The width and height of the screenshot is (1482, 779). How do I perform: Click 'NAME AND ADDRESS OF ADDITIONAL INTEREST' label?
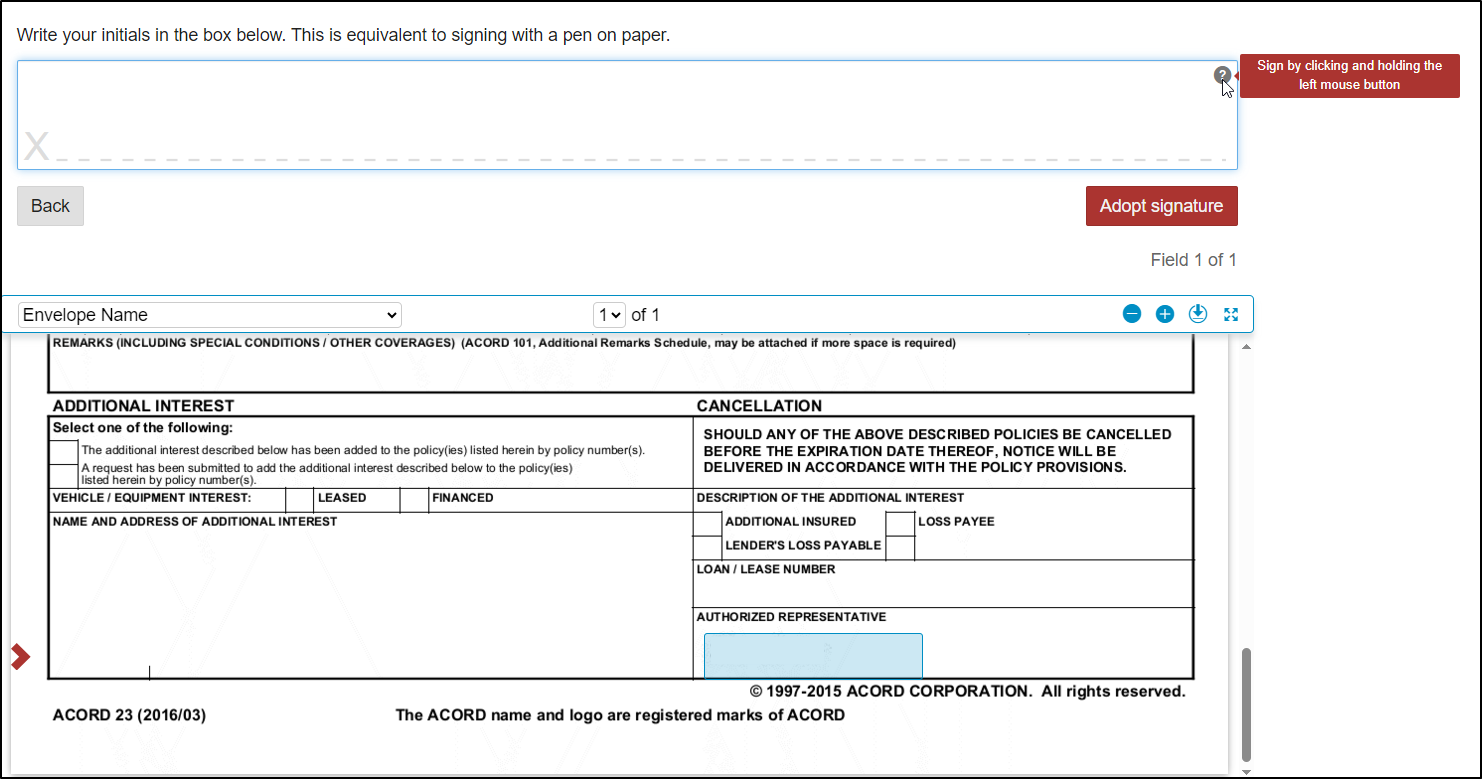195,521
